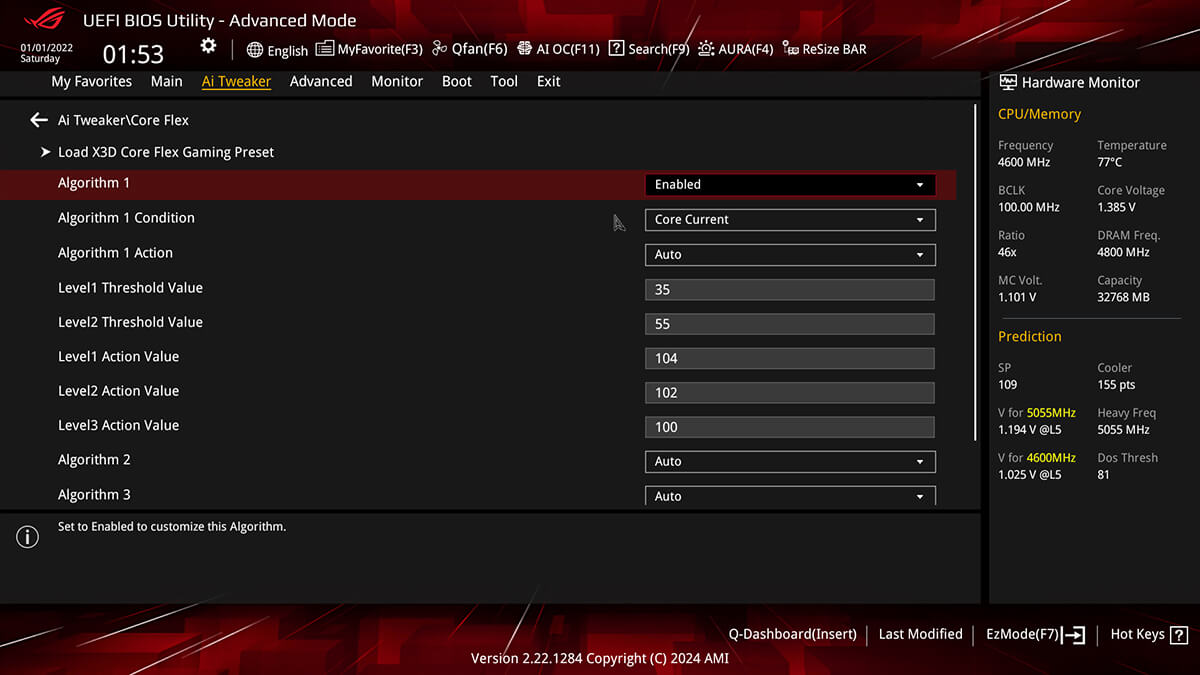This screenshot has height=675, width=1200.
Task: Open the Monitor tab
Action: tap(397, 82)
